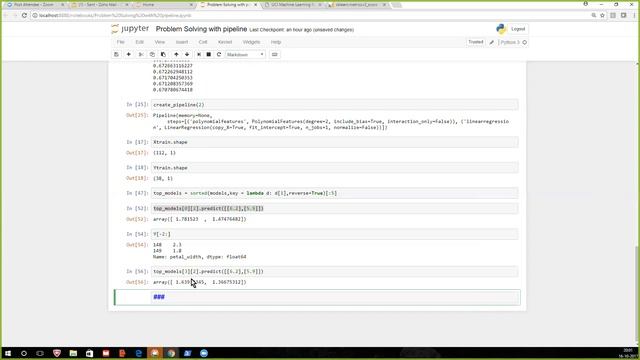Insert cell below with plus icon
The image size is (640, 360).
pos(129,54)
